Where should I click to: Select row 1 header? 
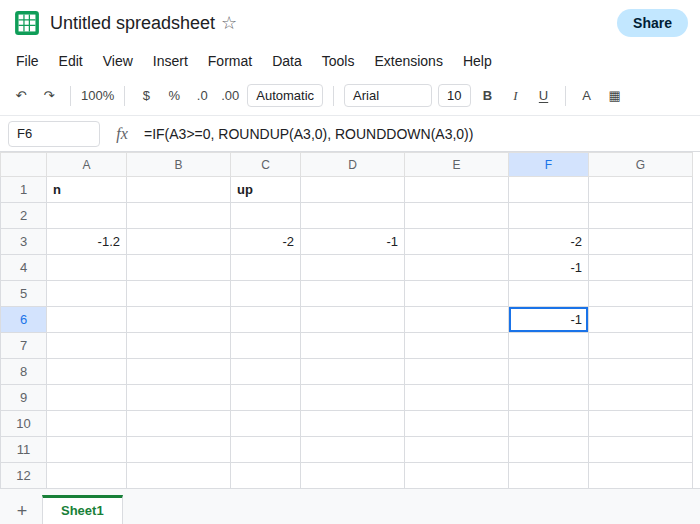23,190
